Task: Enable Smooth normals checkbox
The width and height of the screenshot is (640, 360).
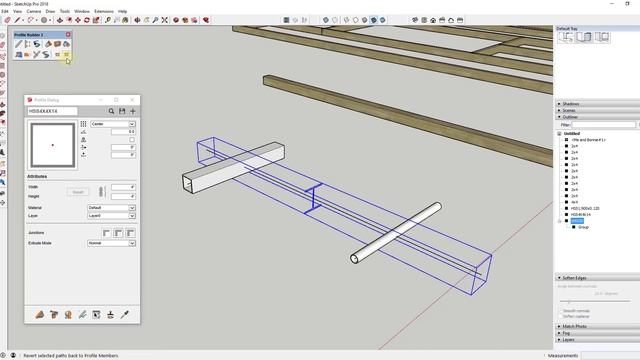Action: point(560,311)
